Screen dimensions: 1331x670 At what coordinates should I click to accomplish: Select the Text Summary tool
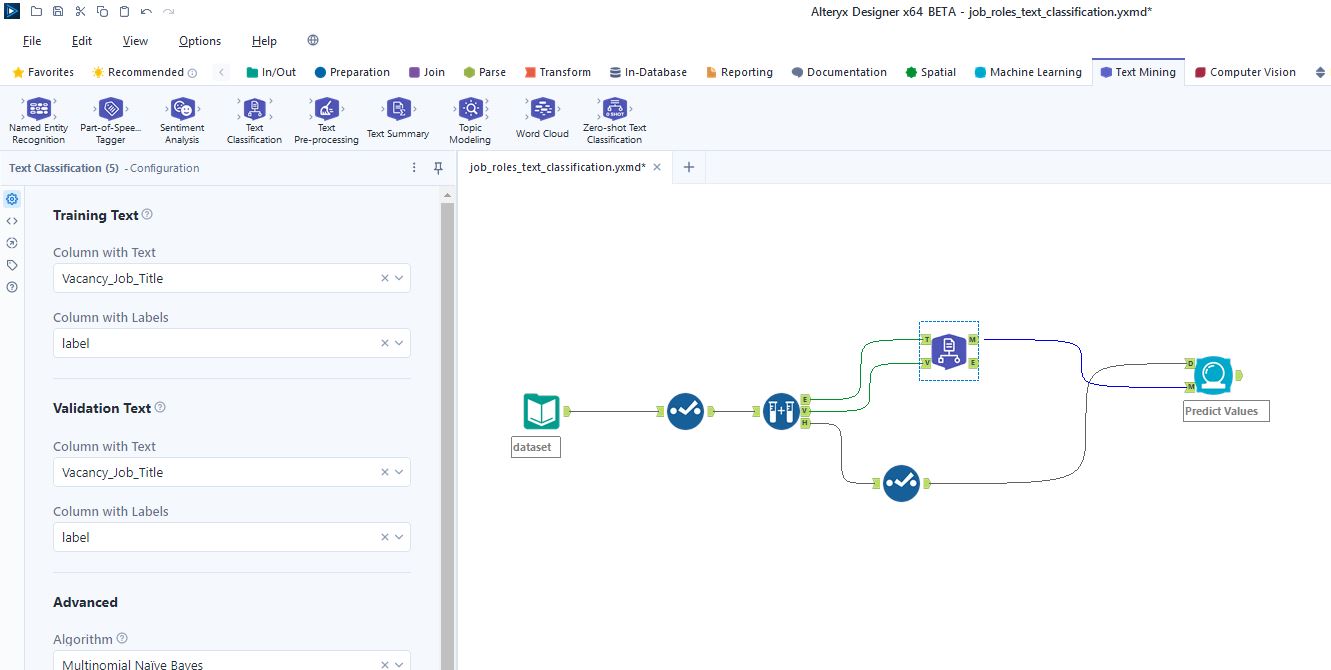click(x=397, y=117)
